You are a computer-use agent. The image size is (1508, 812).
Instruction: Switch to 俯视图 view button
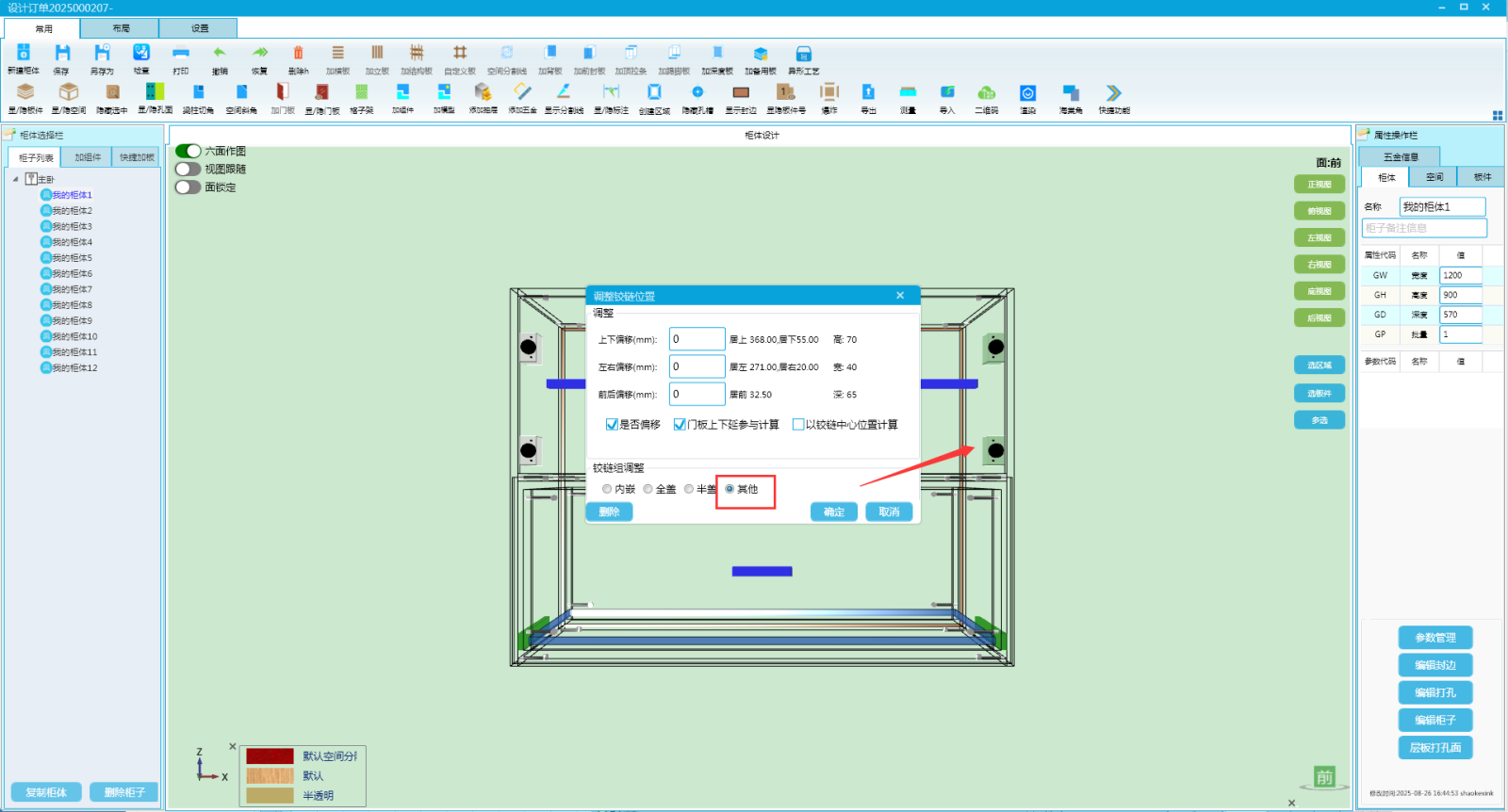click(x=1319, y=211)
